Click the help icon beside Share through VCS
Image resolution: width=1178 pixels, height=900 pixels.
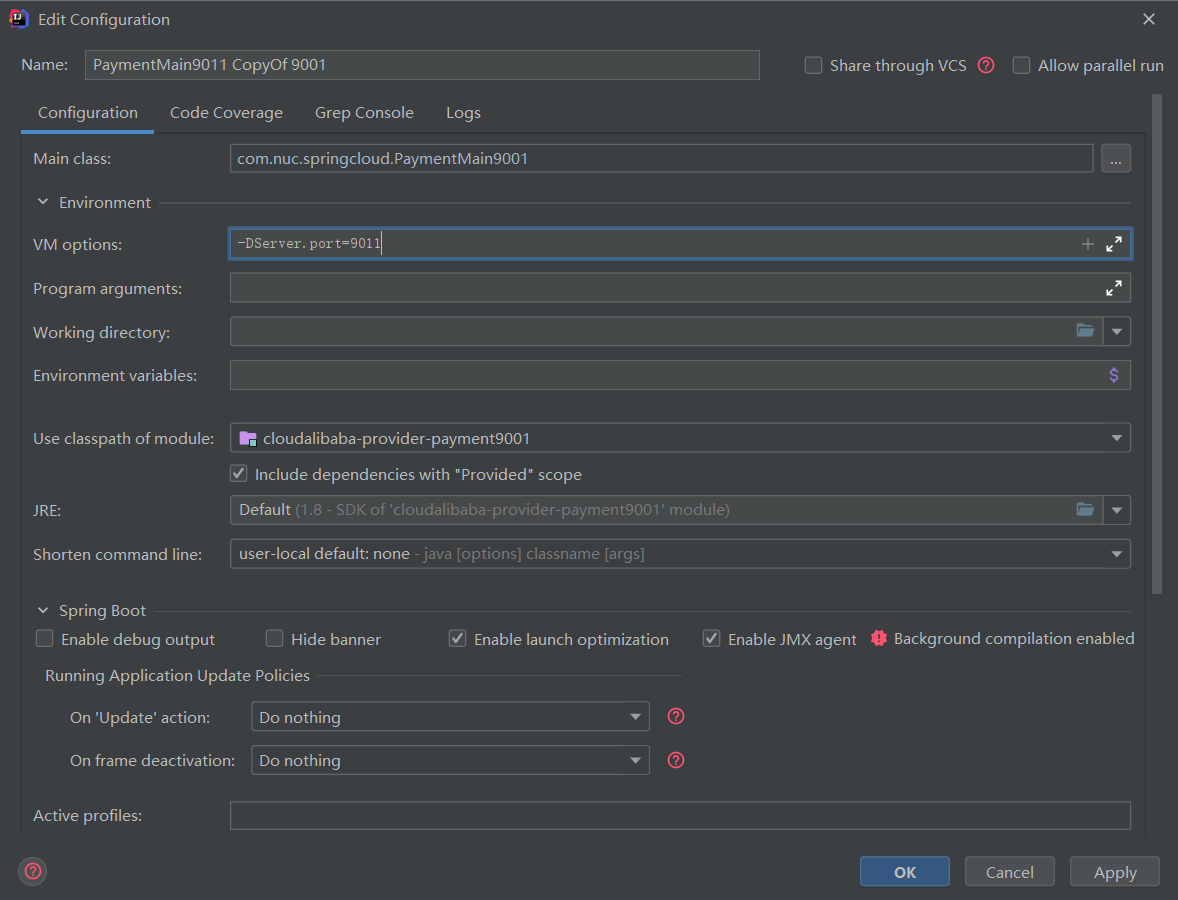986,65
